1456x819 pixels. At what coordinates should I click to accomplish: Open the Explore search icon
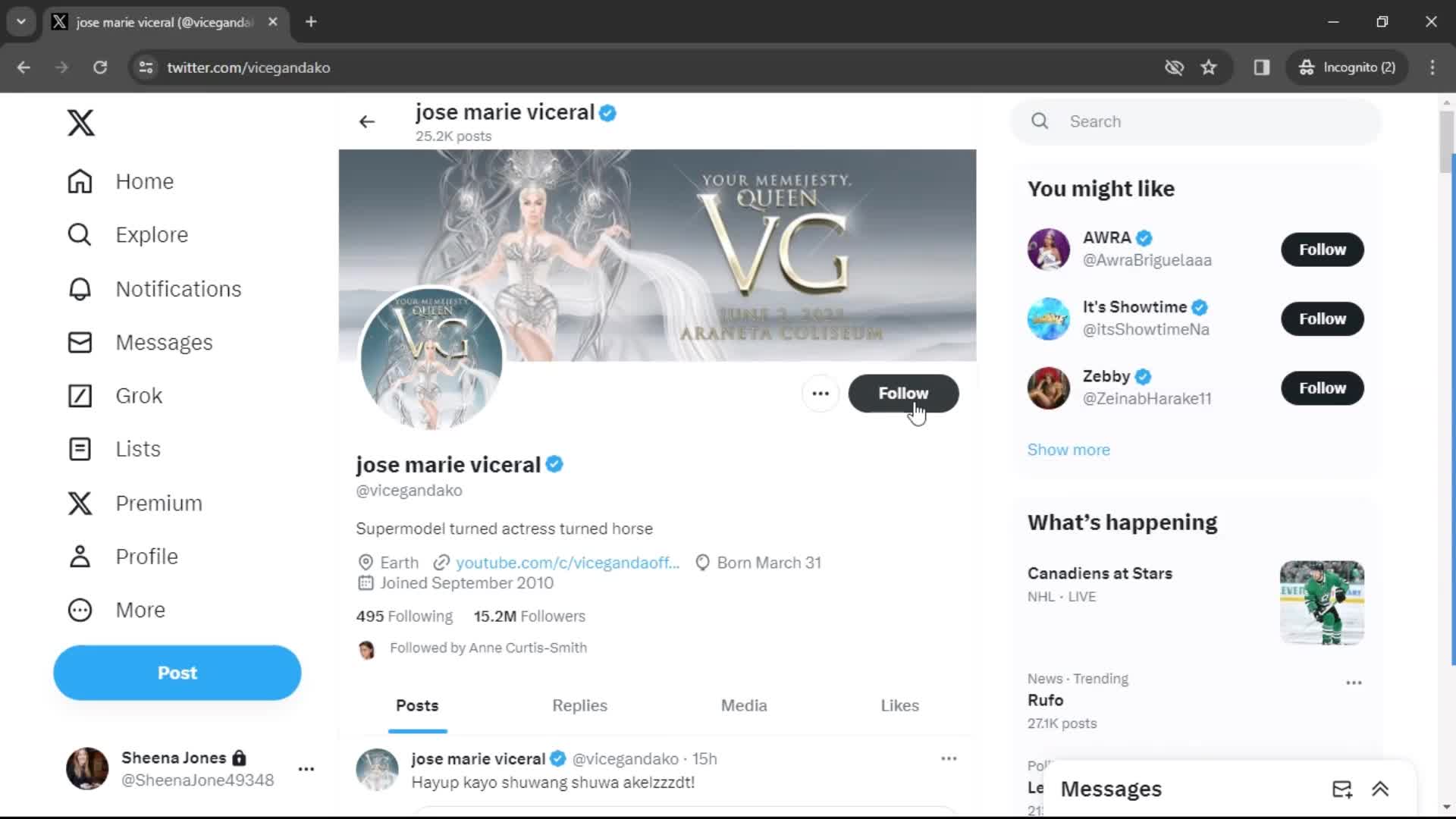[80, 234]
